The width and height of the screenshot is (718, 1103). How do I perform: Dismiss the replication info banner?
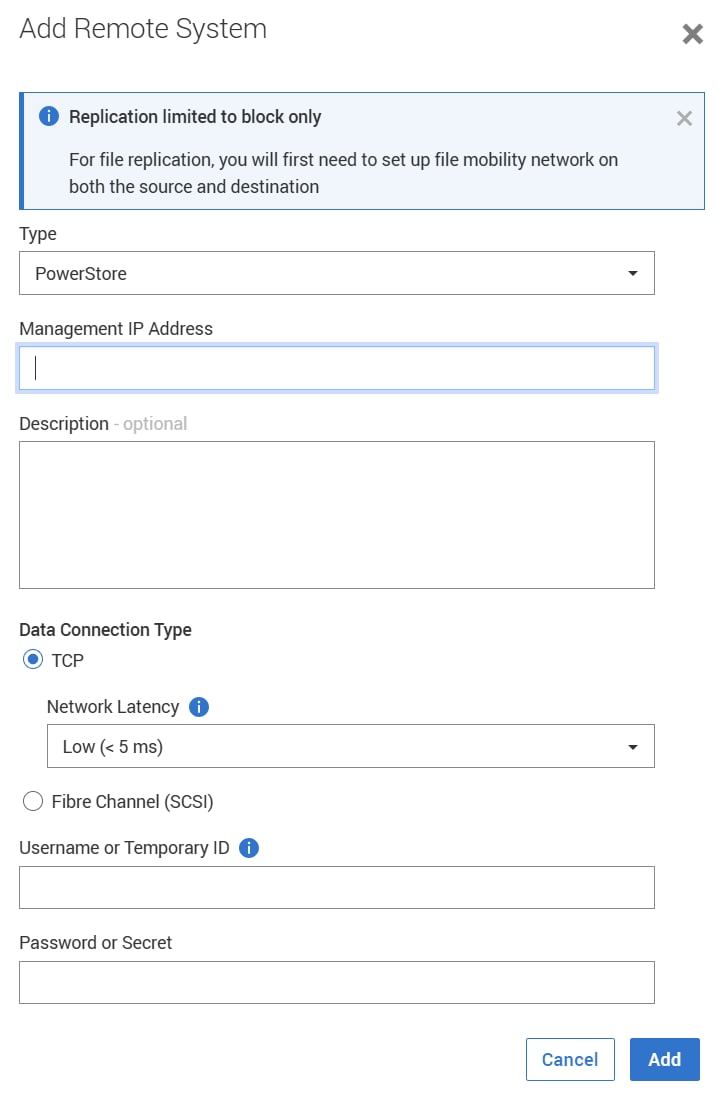684,118
